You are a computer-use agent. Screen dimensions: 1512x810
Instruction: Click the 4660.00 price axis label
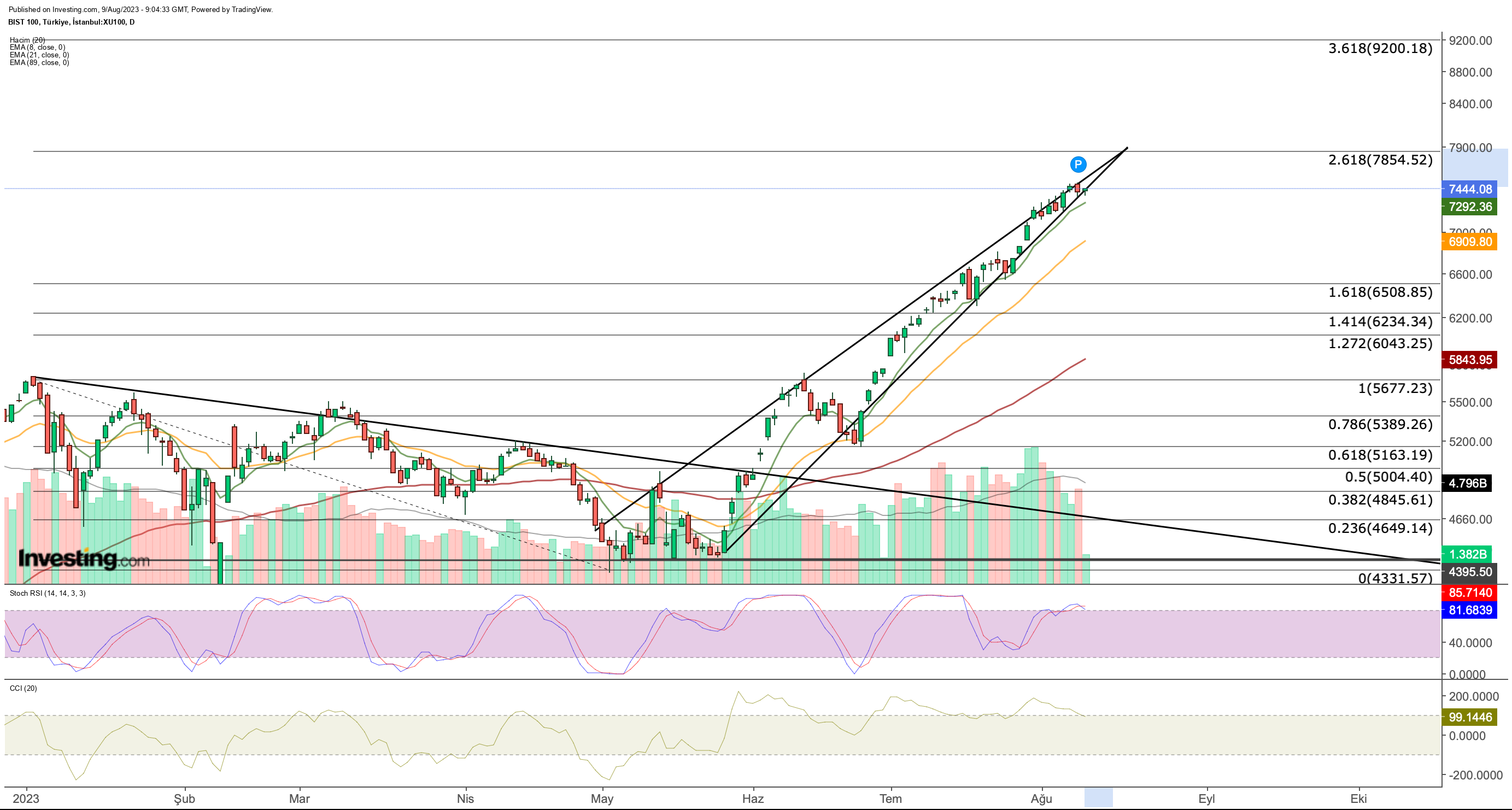click(x=1470, y=519)
